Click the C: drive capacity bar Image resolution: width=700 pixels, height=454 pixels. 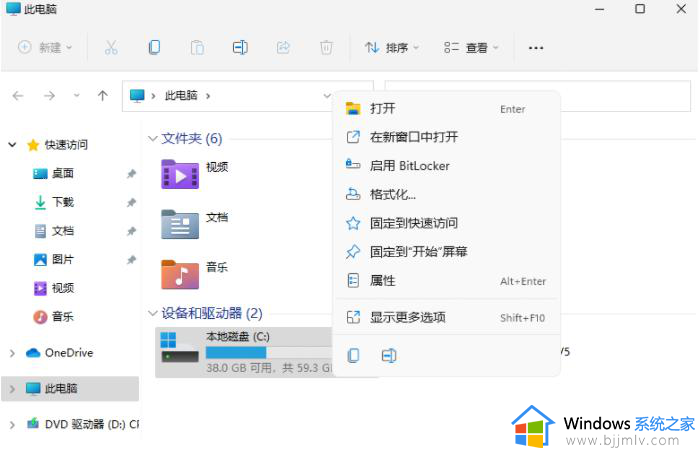tap(269, 353)
